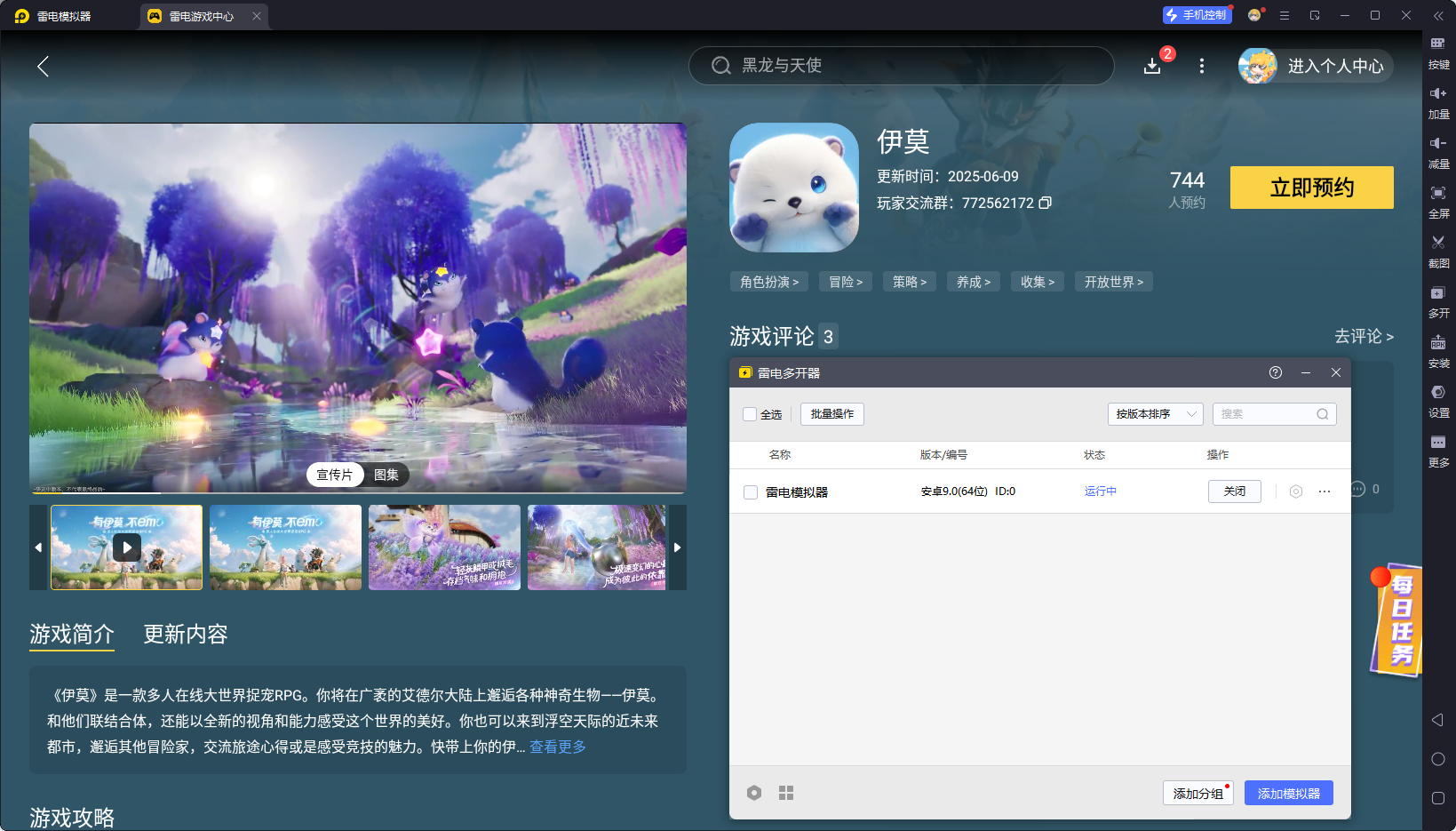Open more actions for the running emulator row
The image size is (1456, 831).
pos(1325,491)
